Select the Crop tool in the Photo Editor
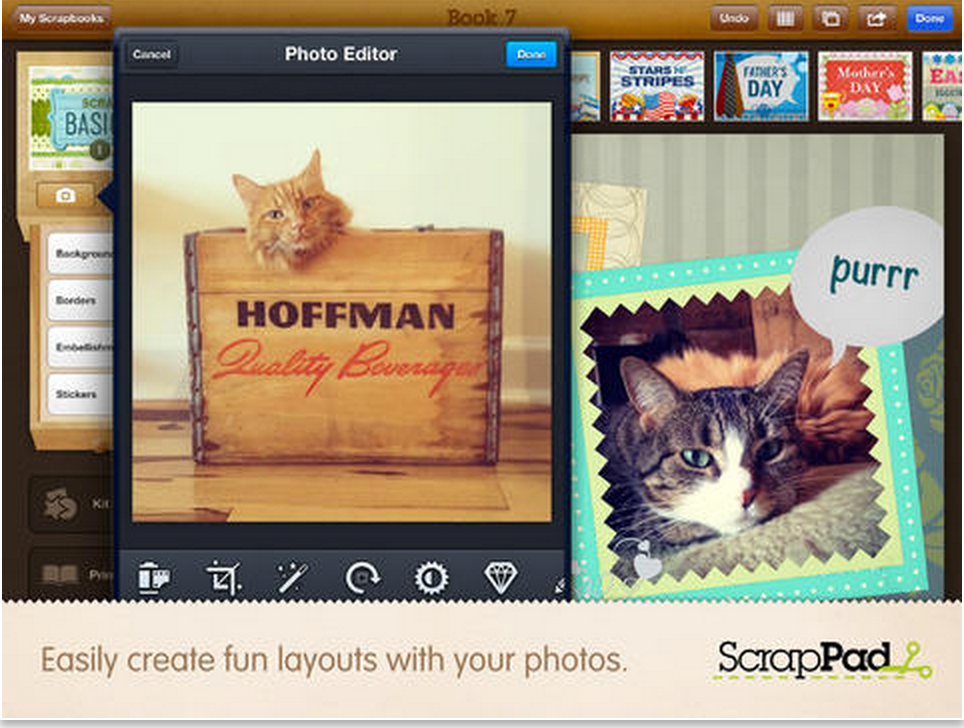This screenshot has width=964, height=728. (x=224, y=577)
